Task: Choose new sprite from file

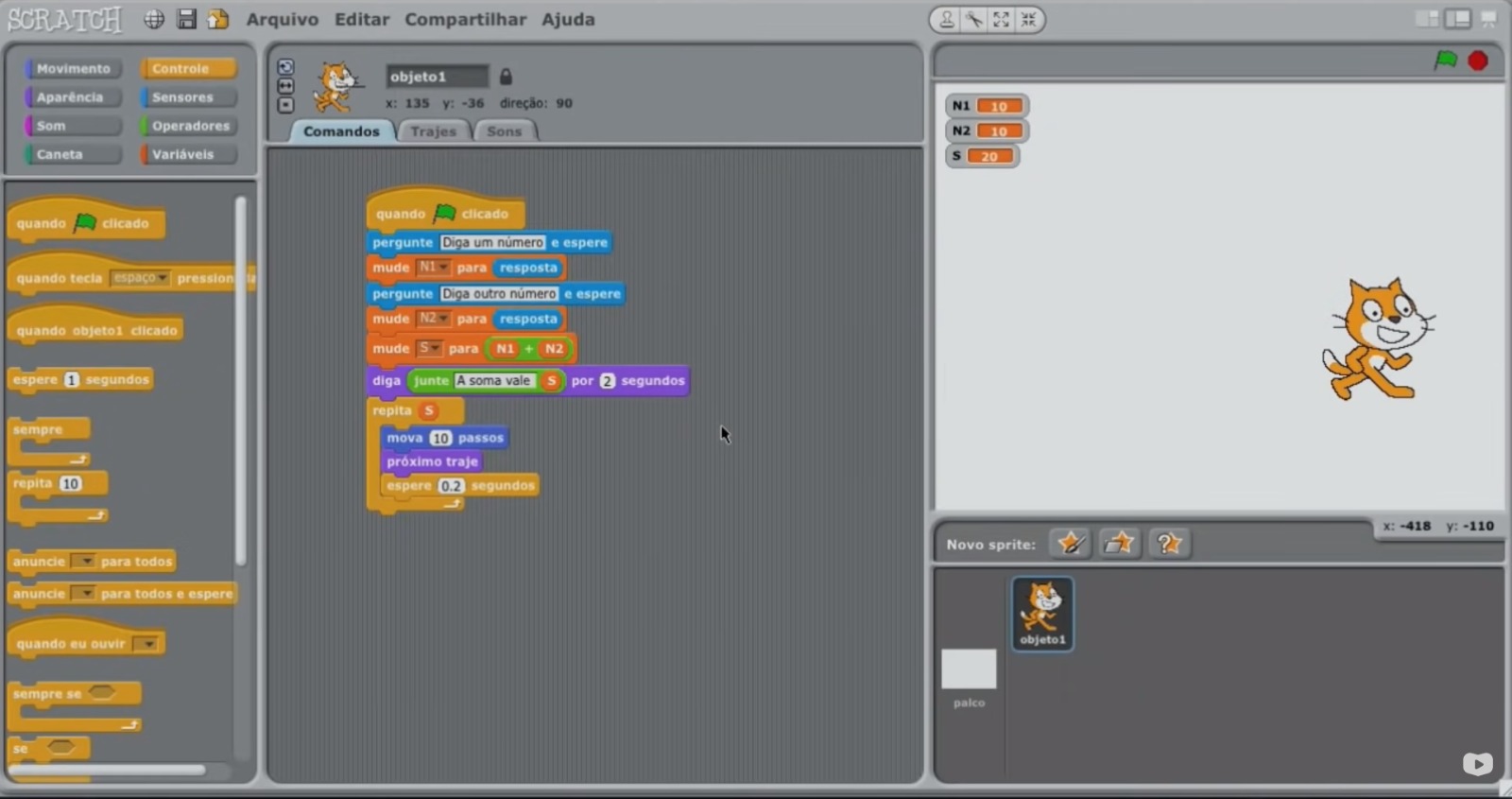Action: coord(1120,544)
